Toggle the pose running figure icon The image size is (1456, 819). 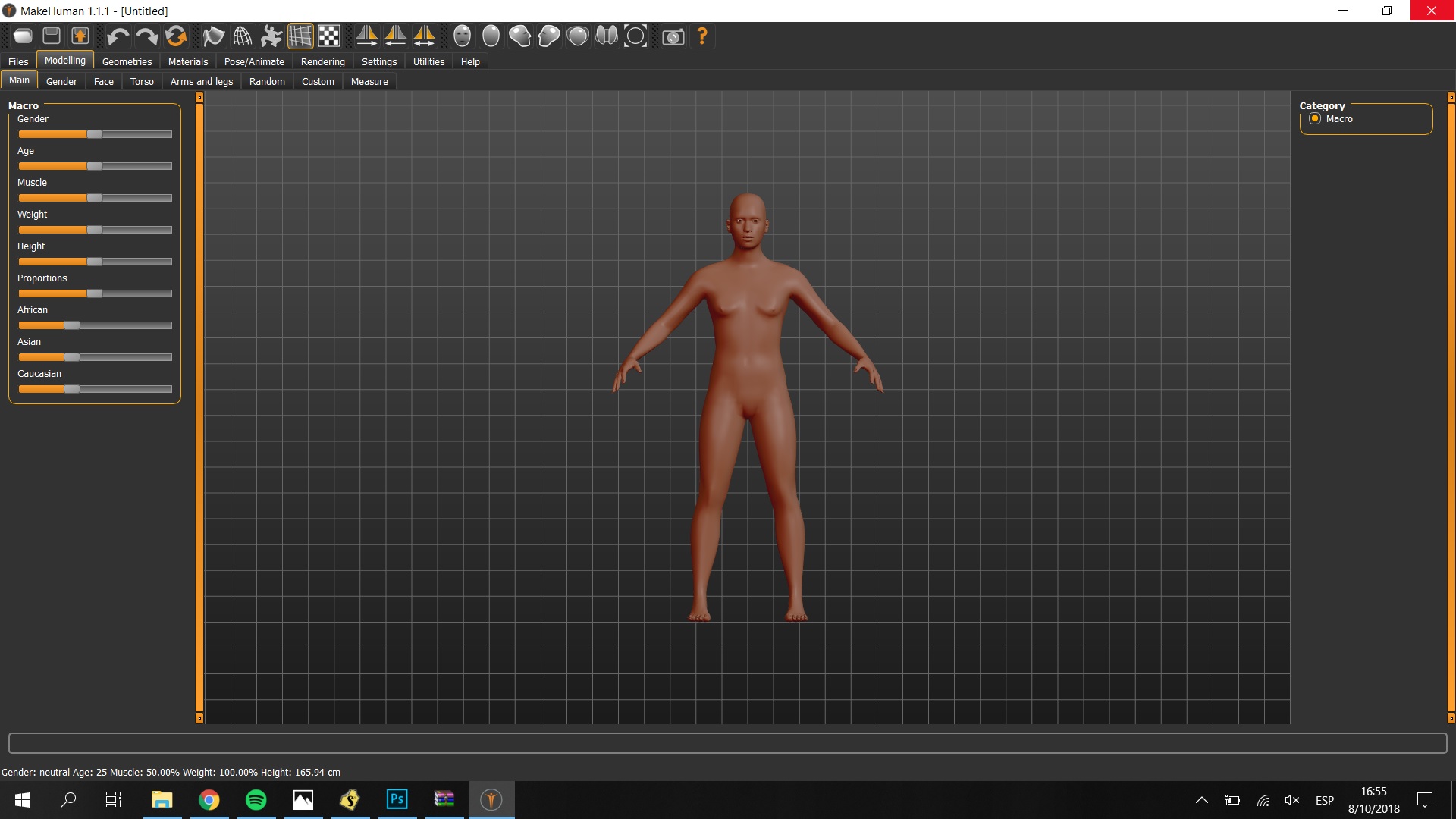pyautogui.click(x=271, y=36)
